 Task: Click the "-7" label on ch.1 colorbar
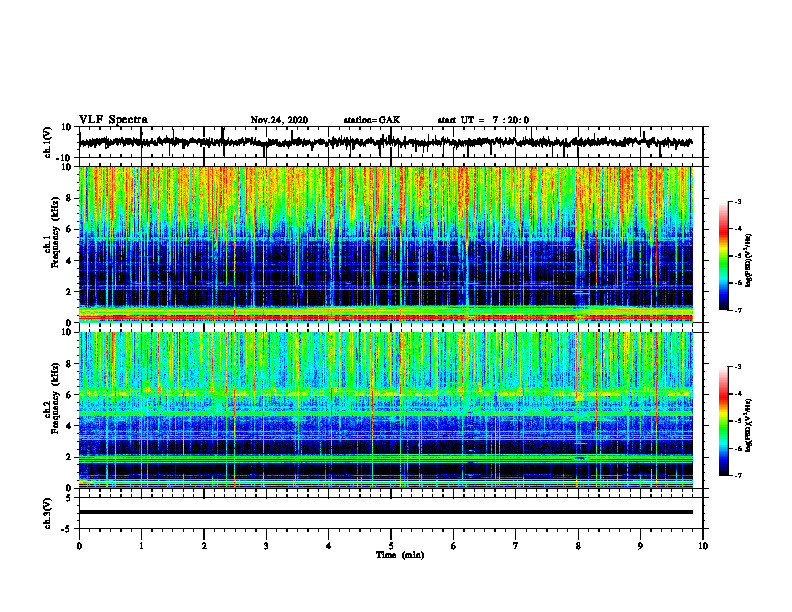point(737,310)
